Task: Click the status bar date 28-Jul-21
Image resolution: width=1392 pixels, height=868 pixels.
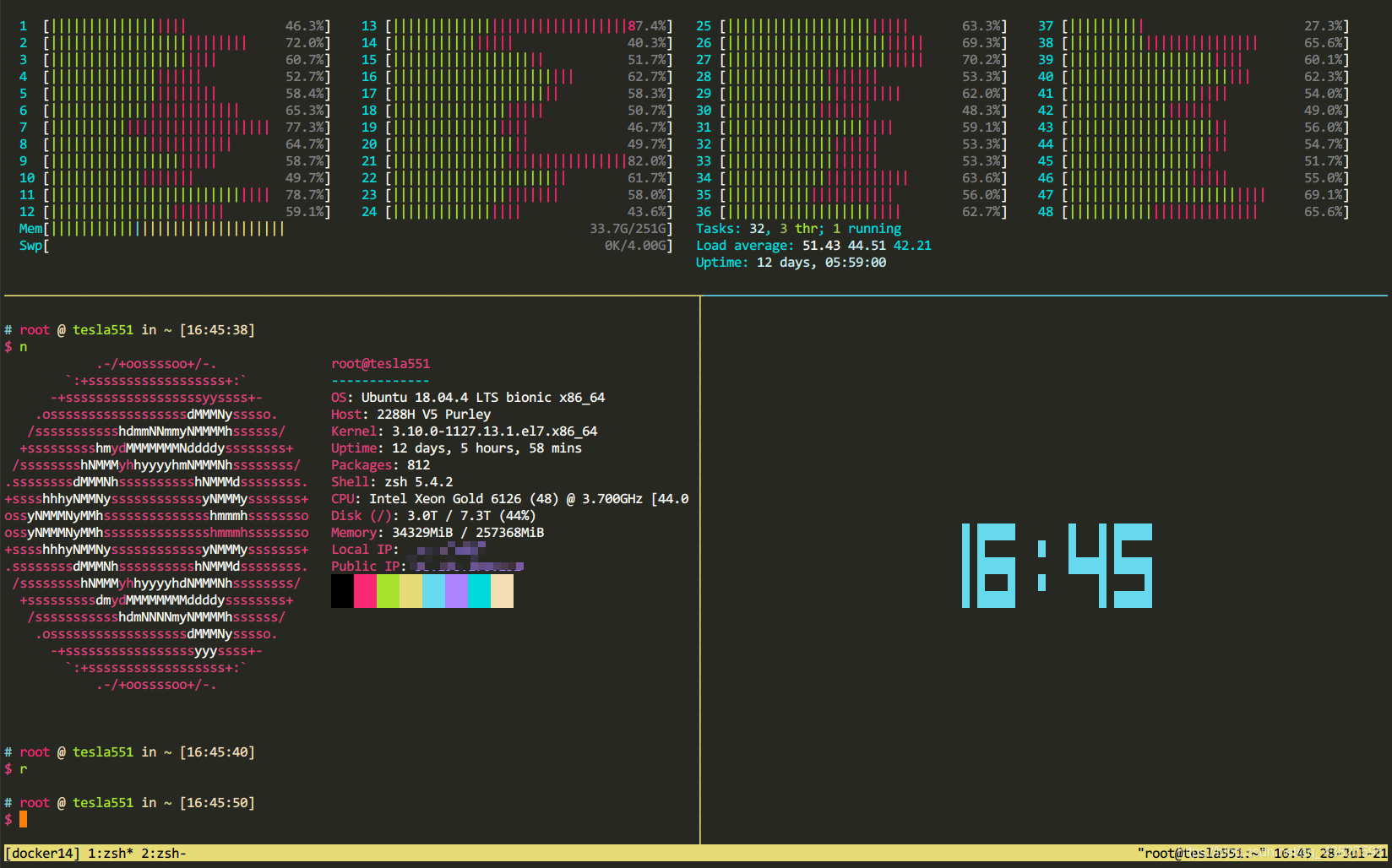Action: click(x=1353, y=853)
